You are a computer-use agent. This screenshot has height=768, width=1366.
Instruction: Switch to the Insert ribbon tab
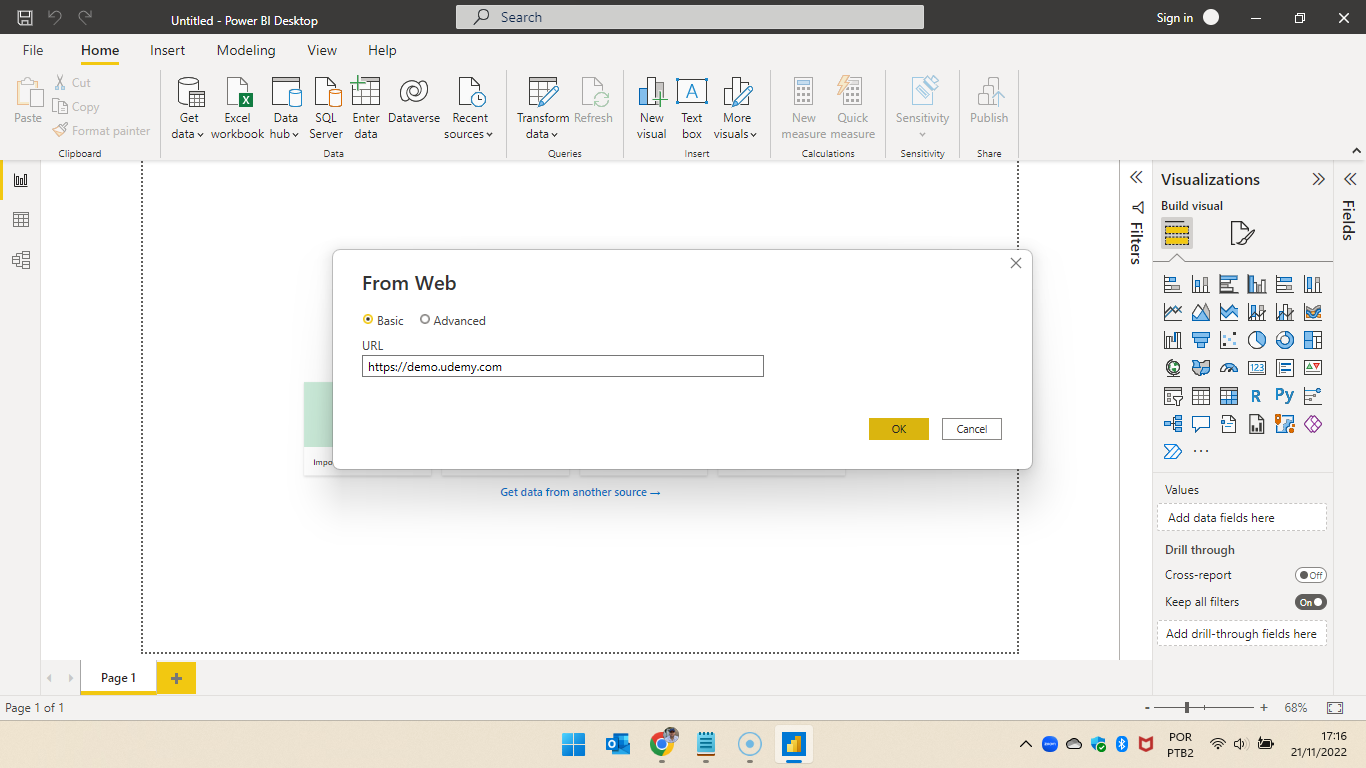[168, 50]
